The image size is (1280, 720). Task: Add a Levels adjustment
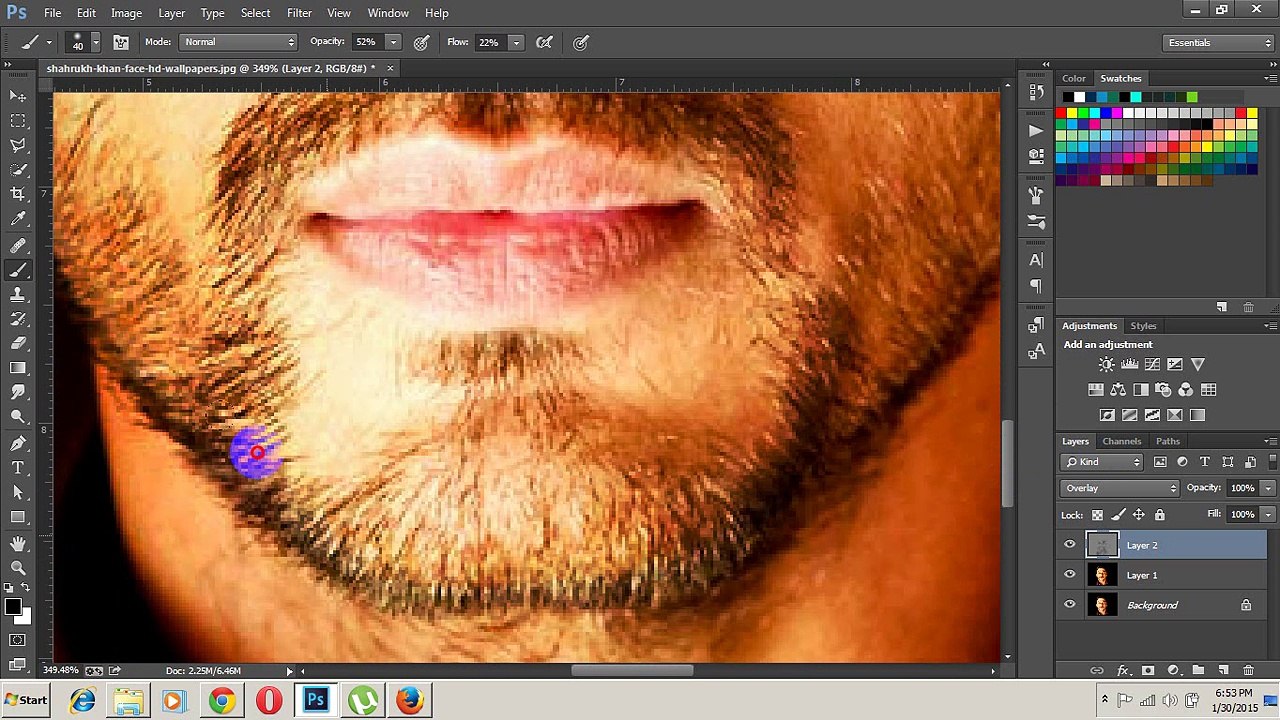tap(1129, 365)
